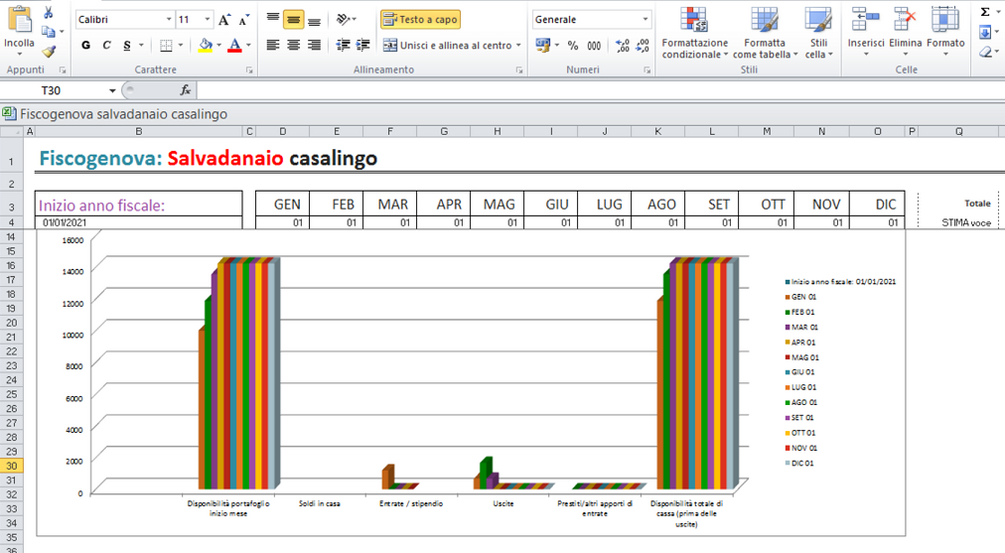
Task: Align cell text to the right
Action: [314, 45]
